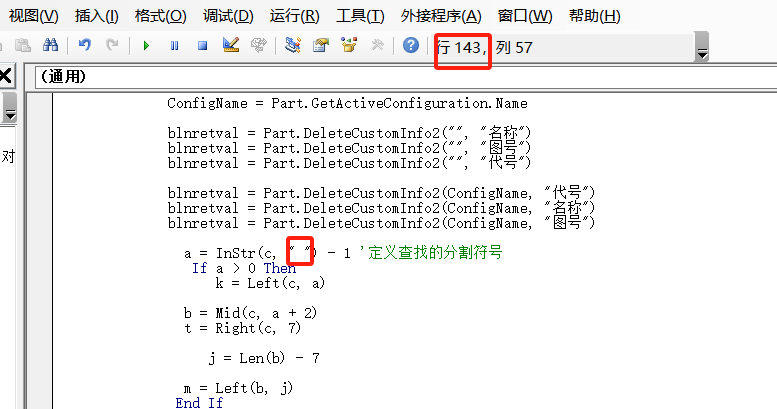Viewport: 777px width, 409px height.
Task: Open the Project Explorer icon
Action: tap(293, 46)
